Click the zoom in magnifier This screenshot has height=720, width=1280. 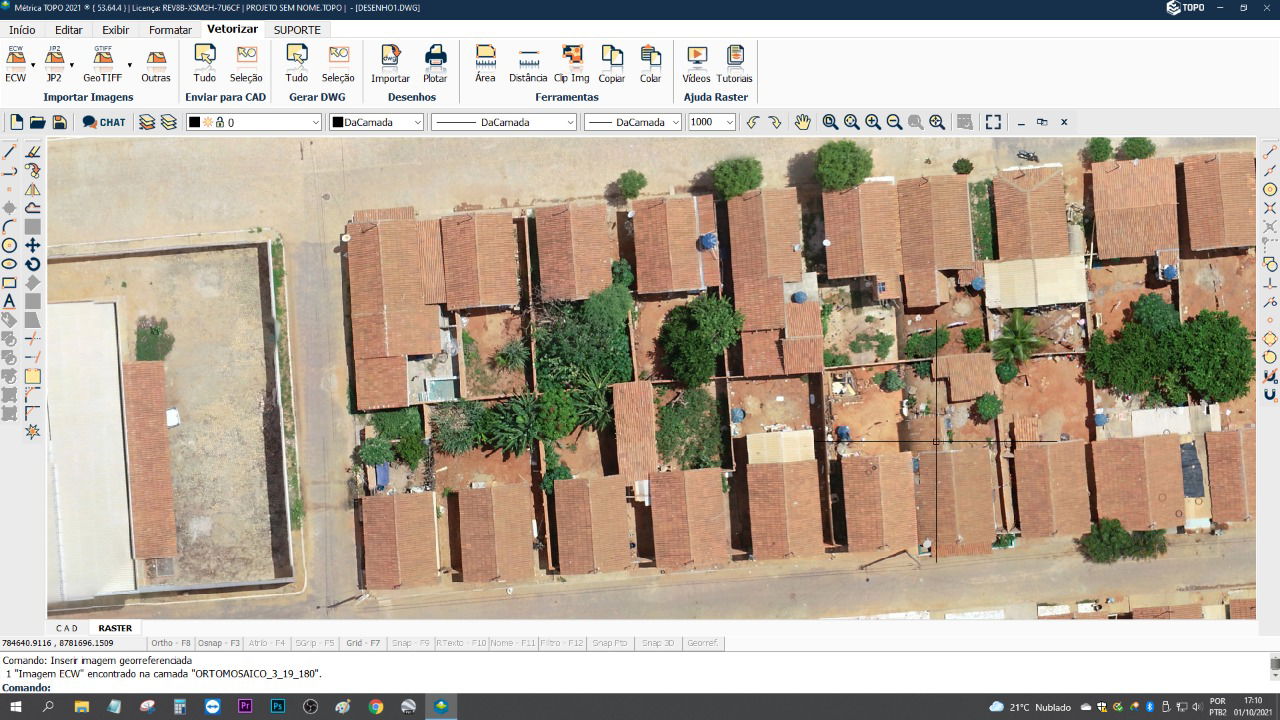click(x=873, y=122)
